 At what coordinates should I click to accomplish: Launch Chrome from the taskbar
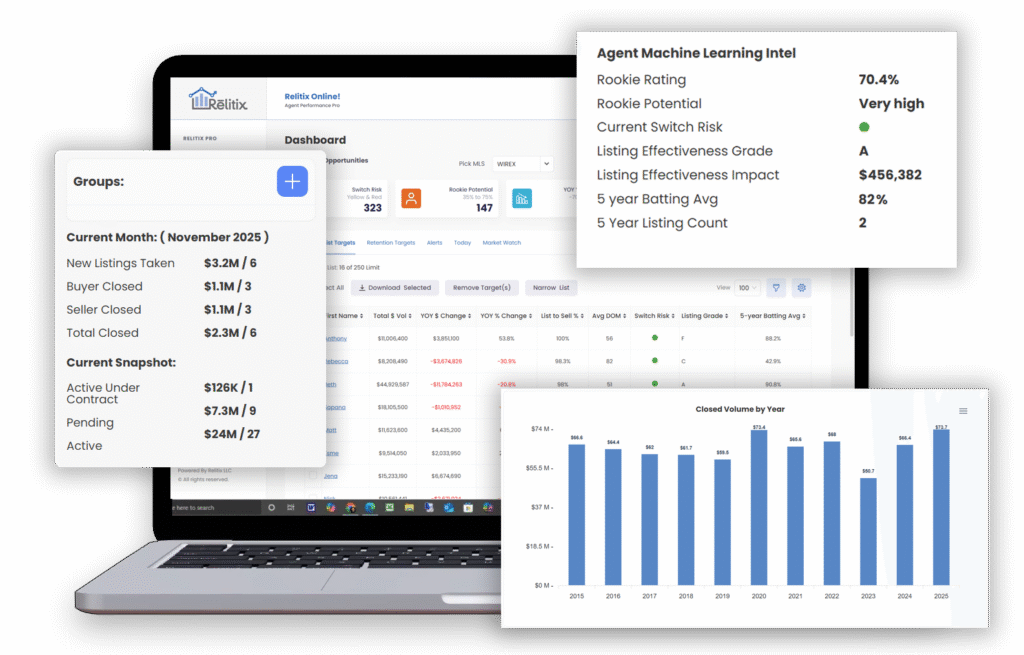(350, 508)
